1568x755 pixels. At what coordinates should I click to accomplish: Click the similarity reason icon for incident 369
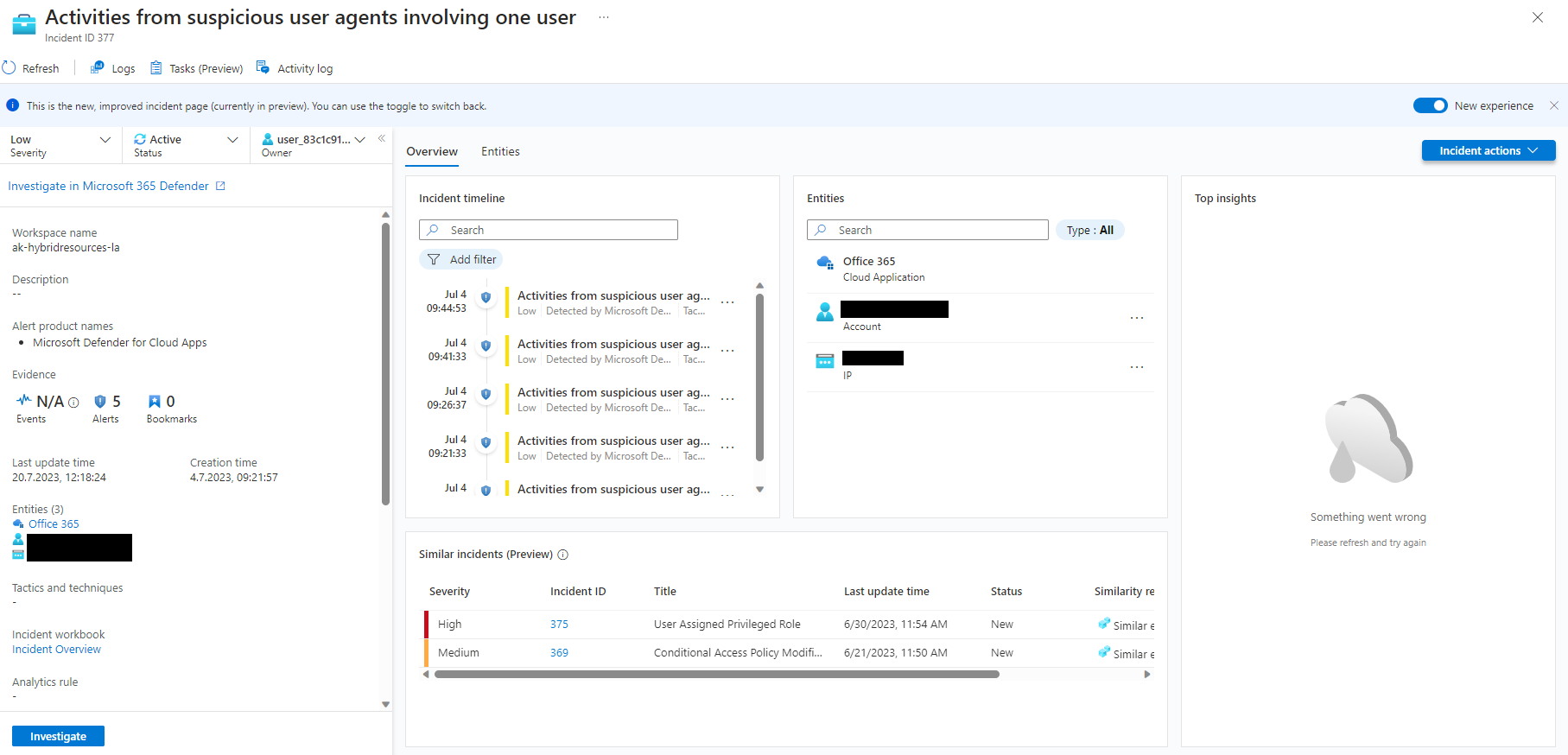(1104, 652)
